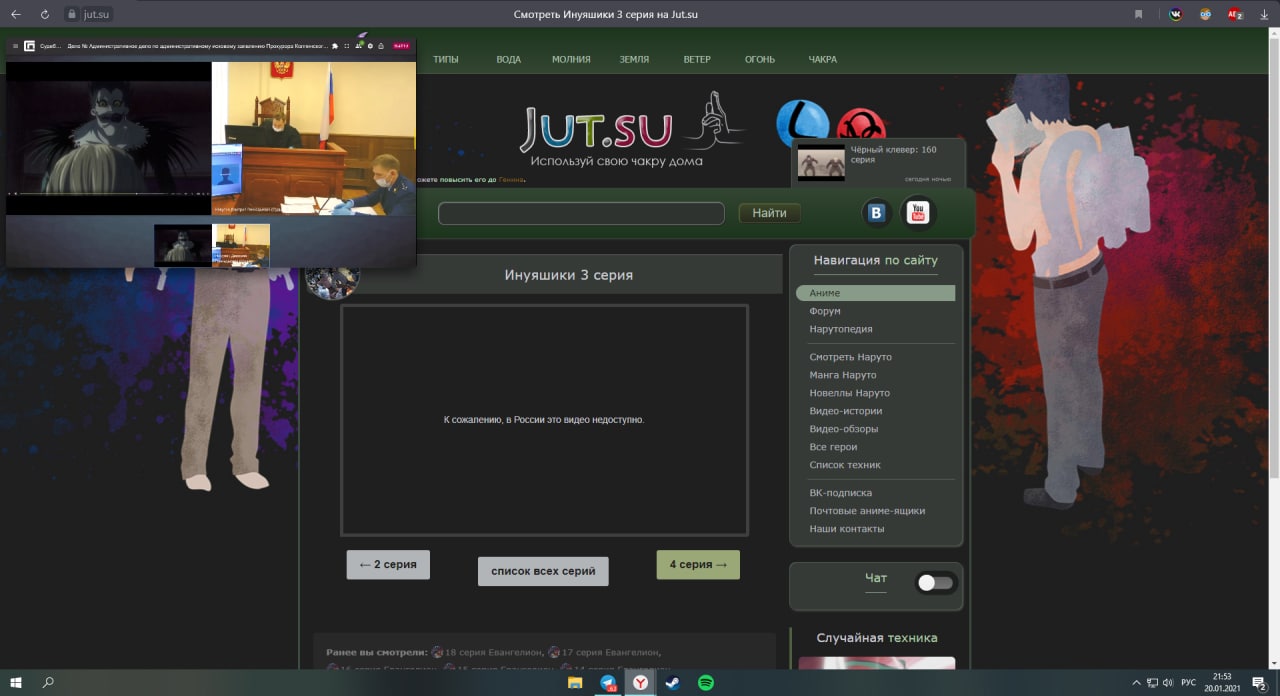The height and width of the screenshot is (696, 1280).
Task: Go to next episode 4 серия
Action: click(698, 564)
